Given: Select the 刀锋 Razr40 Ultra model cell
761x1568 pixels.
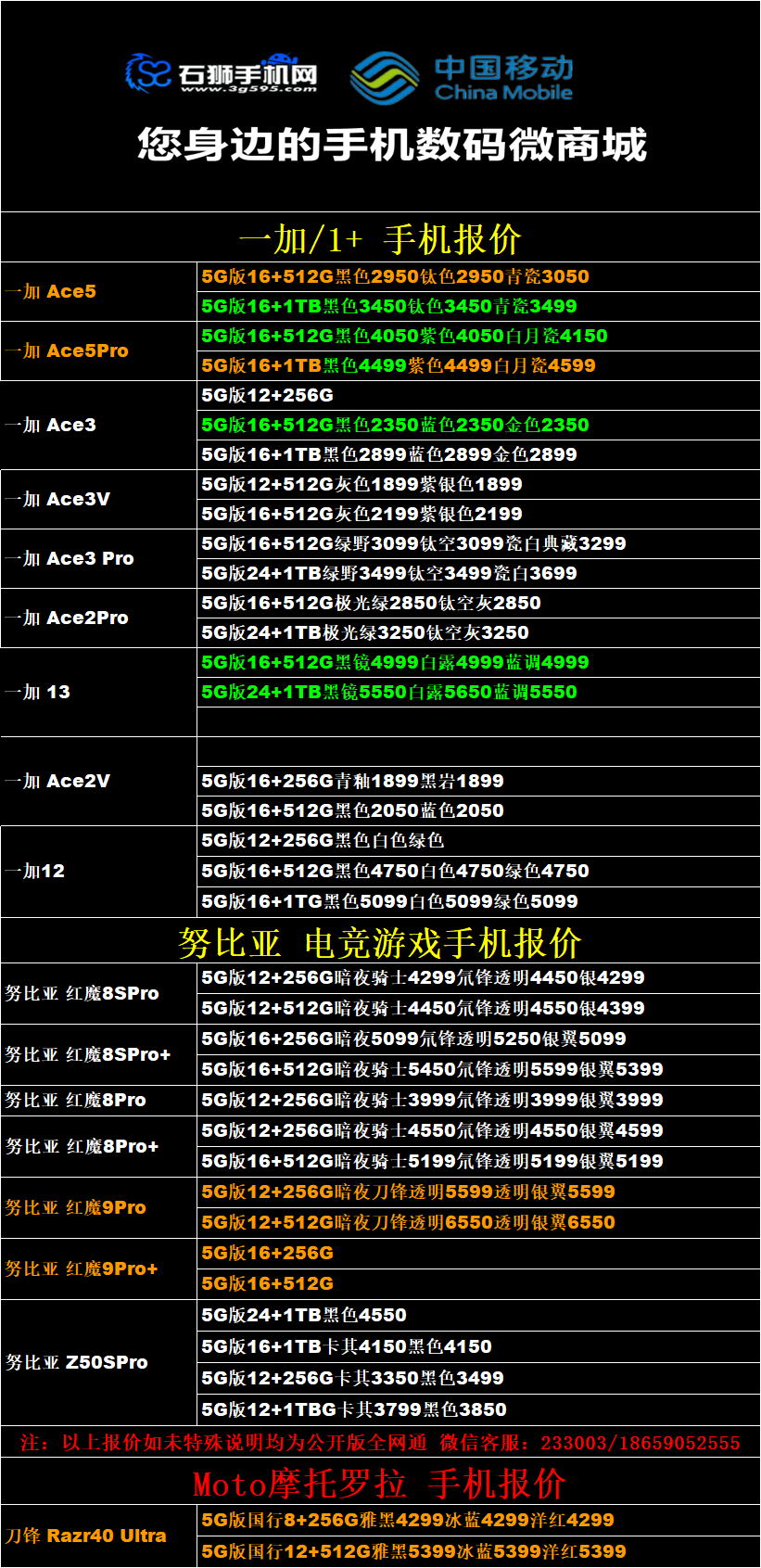Looking at the screenshot, I should 98,1536.
